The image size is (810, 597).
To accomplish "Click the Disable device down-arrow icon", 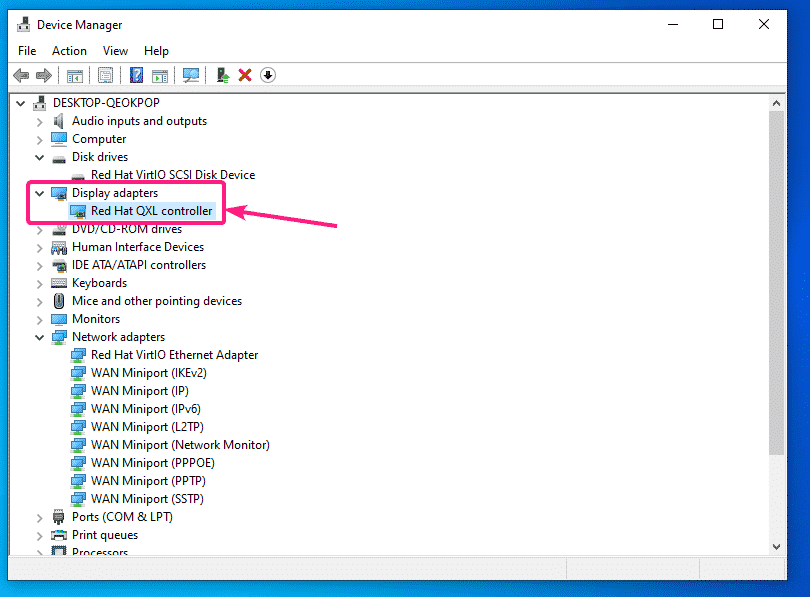I will click(268, 75).
